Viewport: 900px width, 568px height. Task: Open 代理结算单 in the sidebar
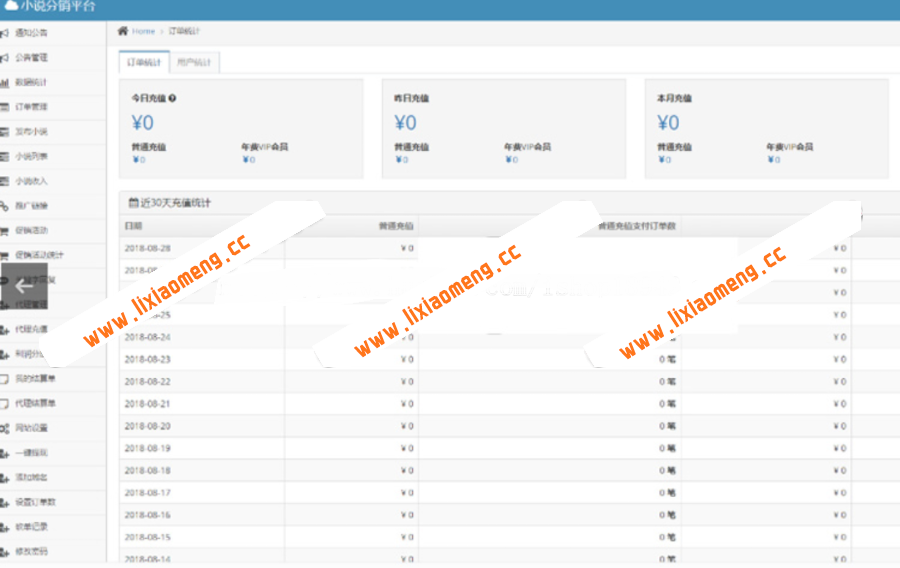tap(36, 403)
